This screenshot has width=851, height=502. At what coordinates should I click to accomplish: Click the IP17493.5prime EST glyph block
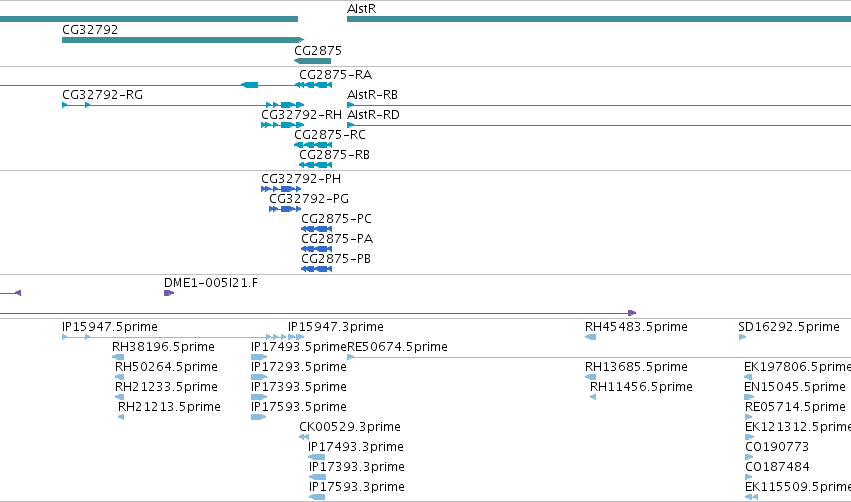pos(258,357)
